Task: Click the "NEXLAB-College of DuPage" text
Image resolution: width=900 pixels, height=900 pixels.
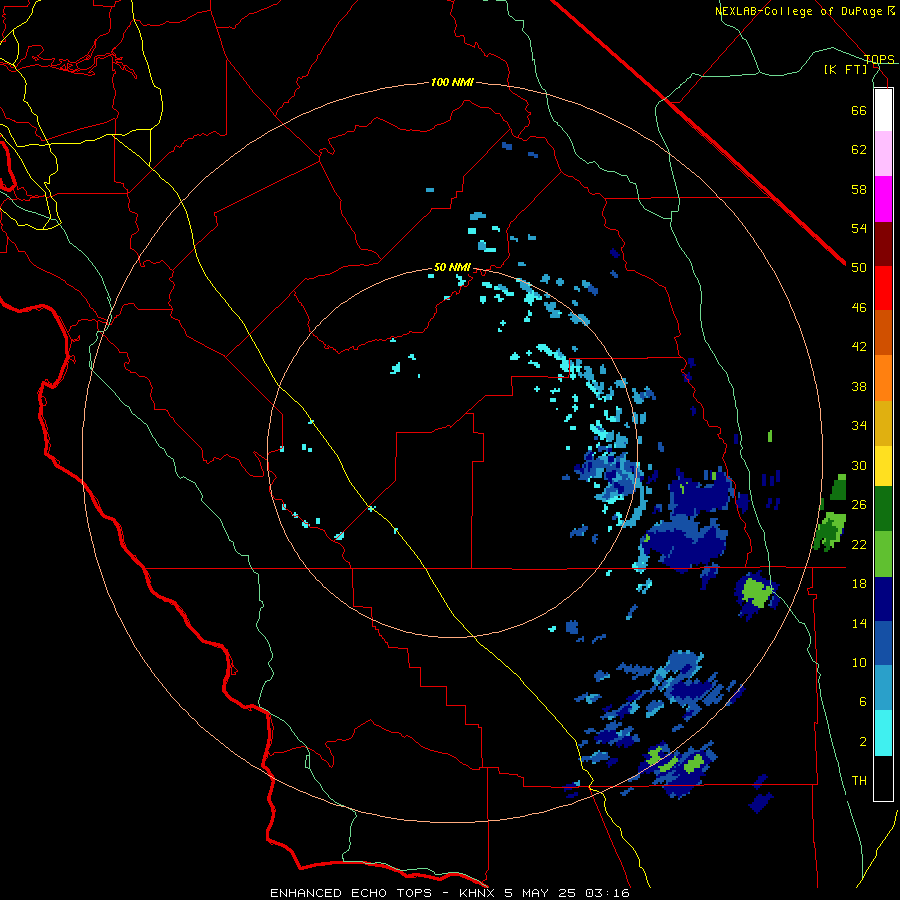Action: (x=798, y=11)
